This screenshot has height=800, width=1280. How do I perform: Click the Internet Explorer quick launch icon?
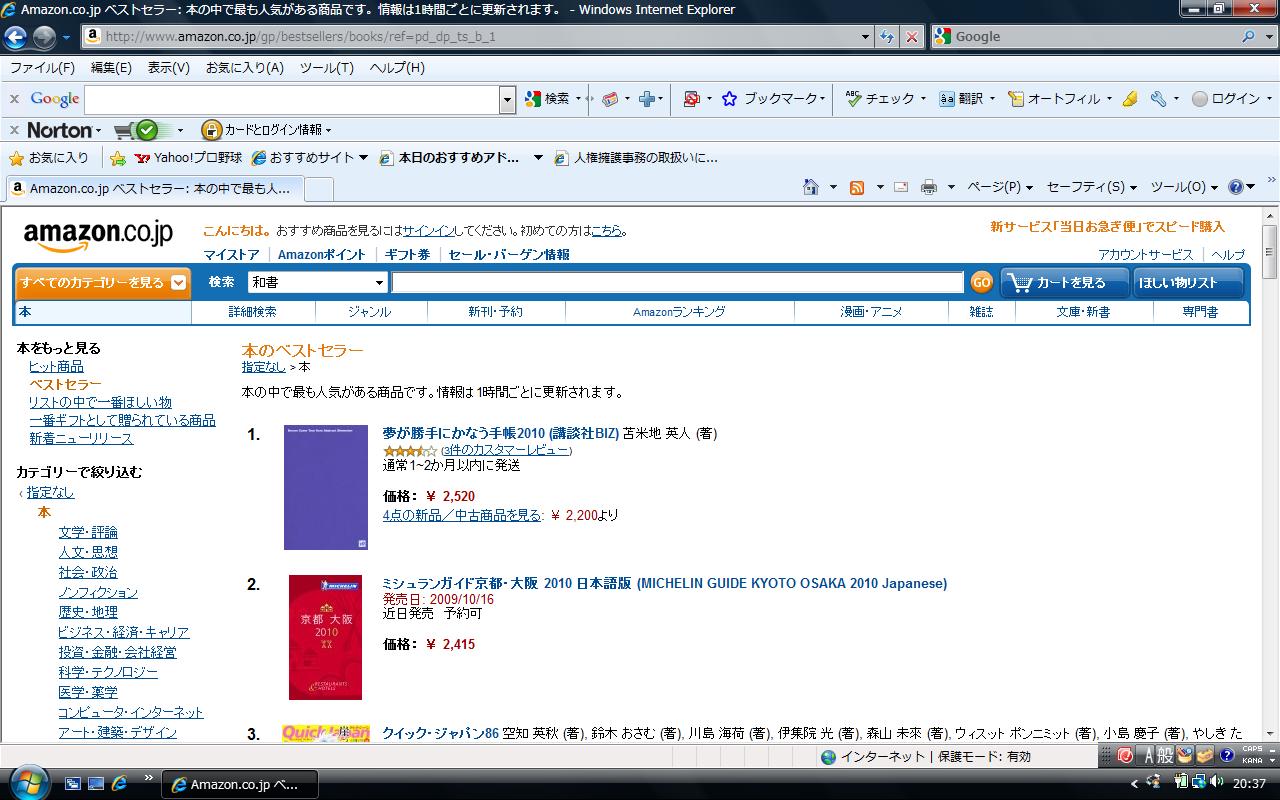120,783
